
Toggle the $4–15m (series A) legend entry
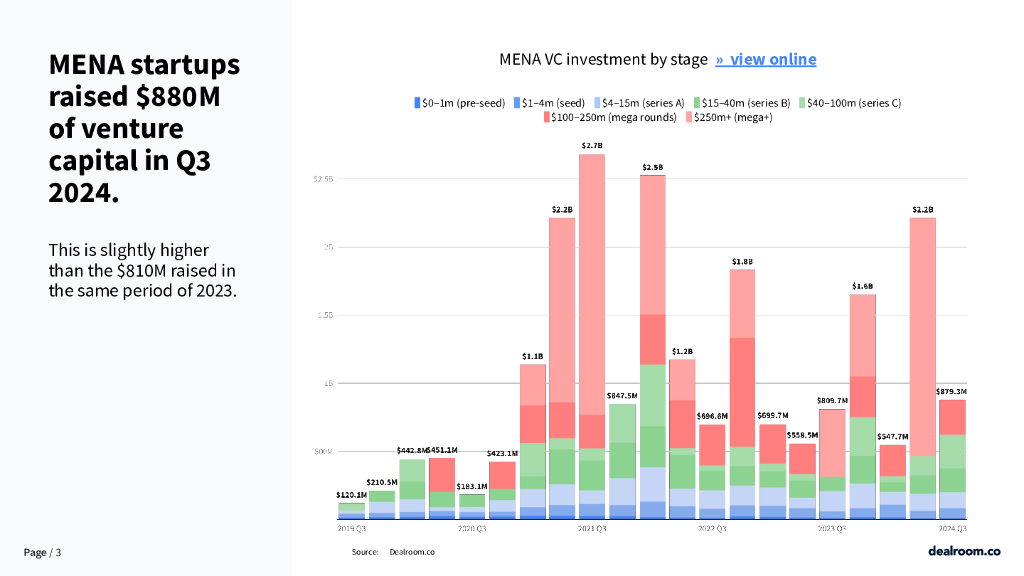tap(640, 102)
